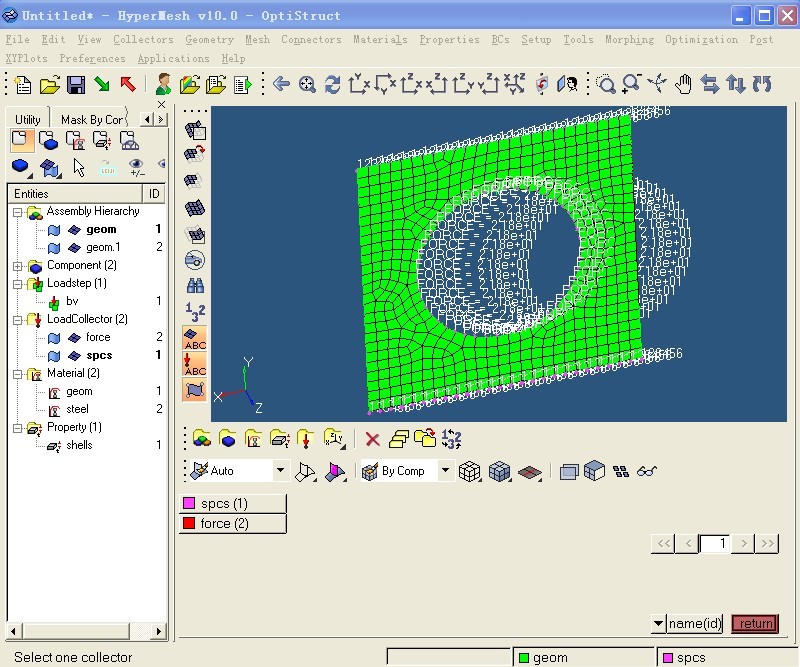Select the force (2) collector button
This screenshot has width=800, height=667.
click(x=233, y=524)
